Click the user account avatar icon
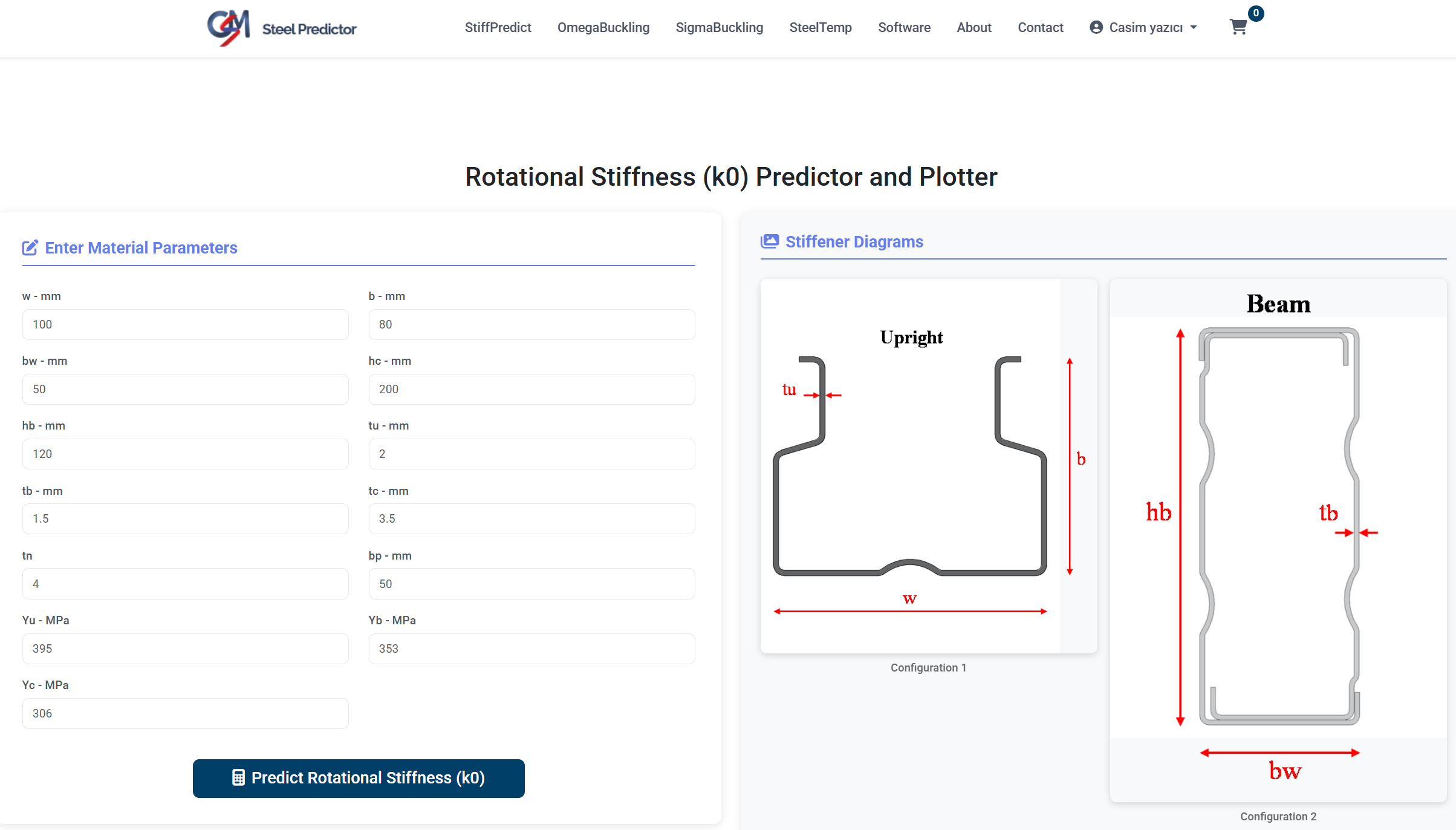 (x=1096, y=27)
